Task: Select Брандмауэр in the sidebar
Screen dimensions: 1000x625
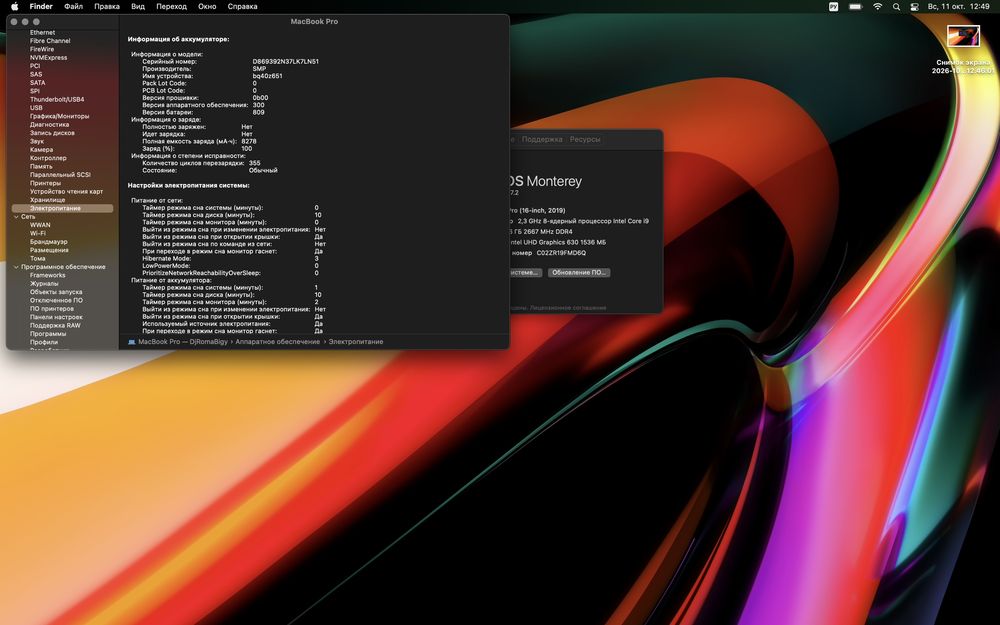Action: [48, 242]
